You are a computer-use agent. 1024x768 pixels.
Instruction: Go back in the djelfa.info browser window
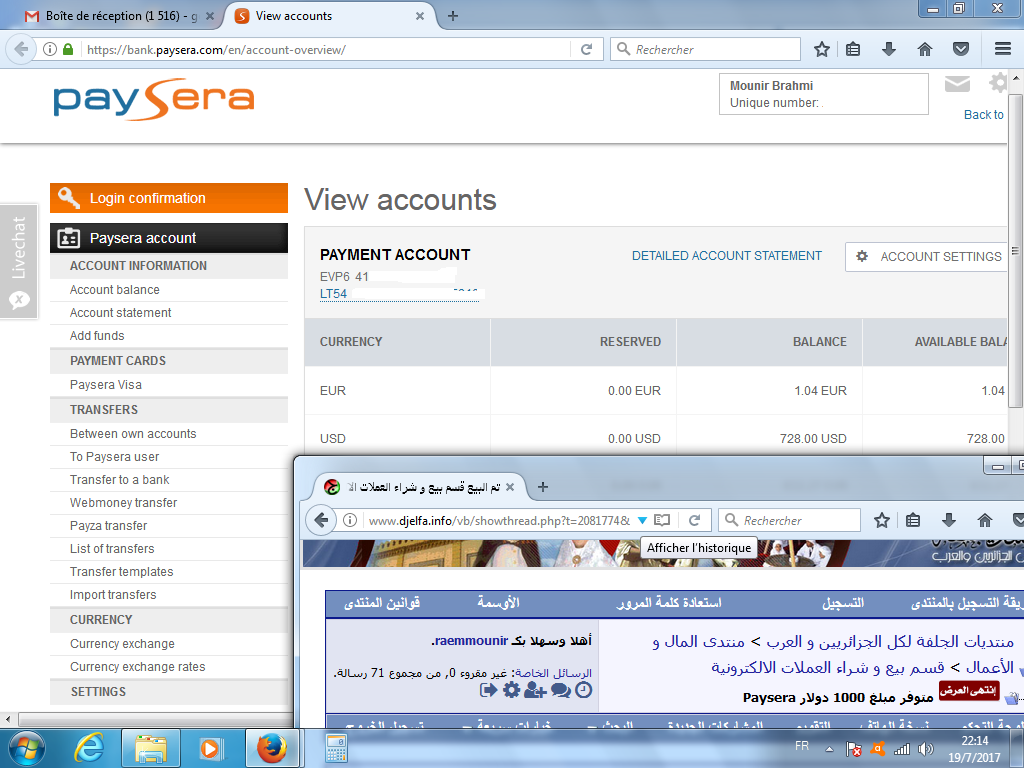coord(321,520)
